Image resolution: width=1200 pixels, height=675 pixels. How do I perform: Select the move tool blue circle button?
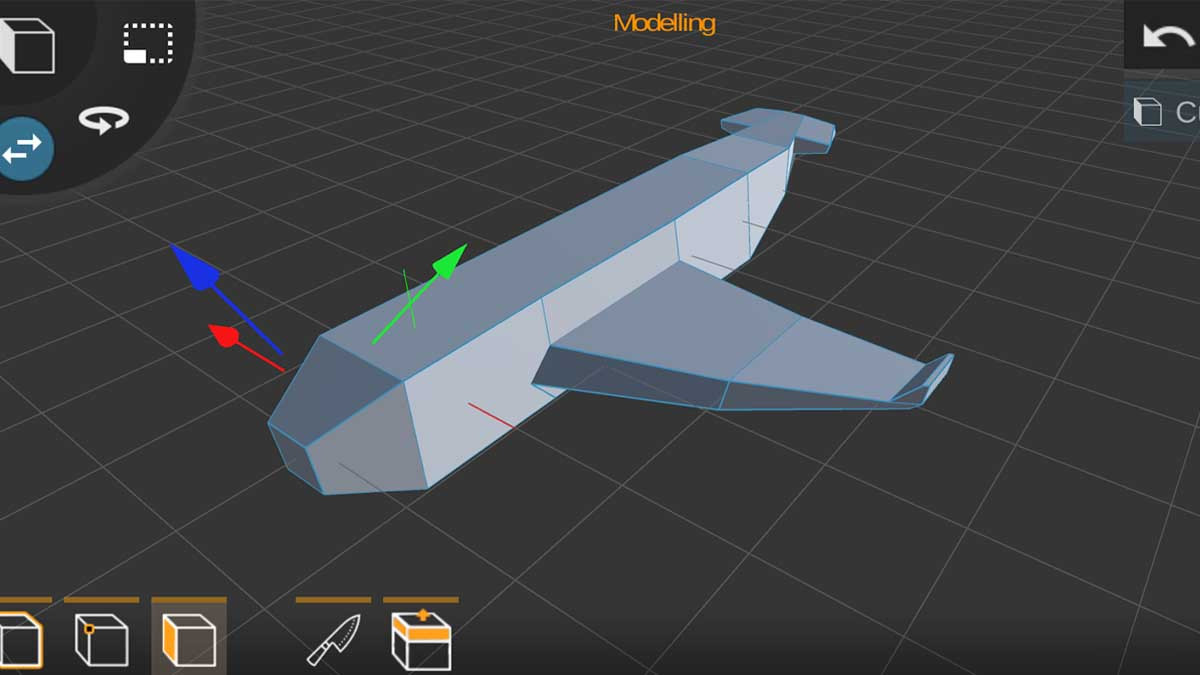pos(24,148)
